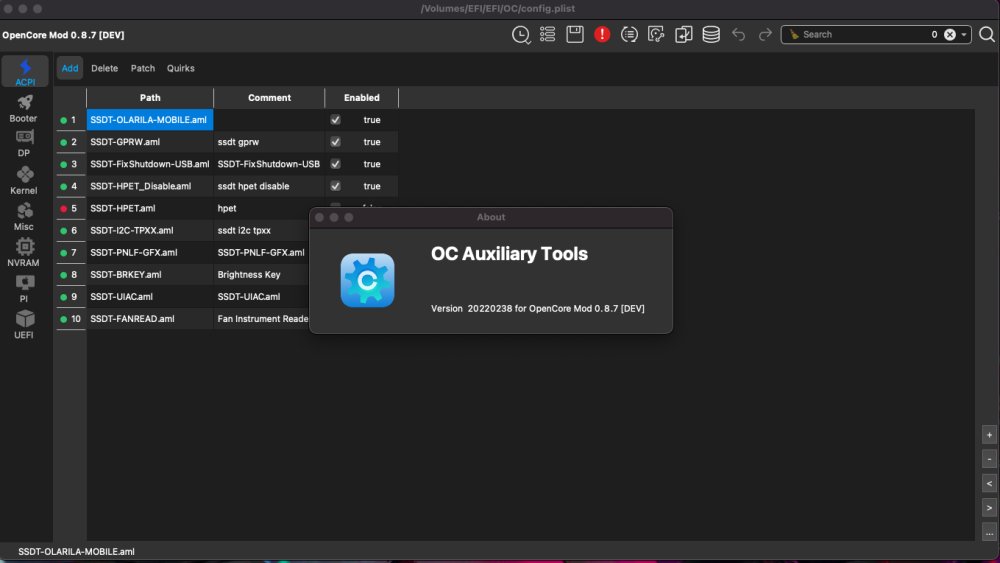Click the circled list toolbar icon
Viewport: 1000px width, 563px height.
tap(629, 34)
